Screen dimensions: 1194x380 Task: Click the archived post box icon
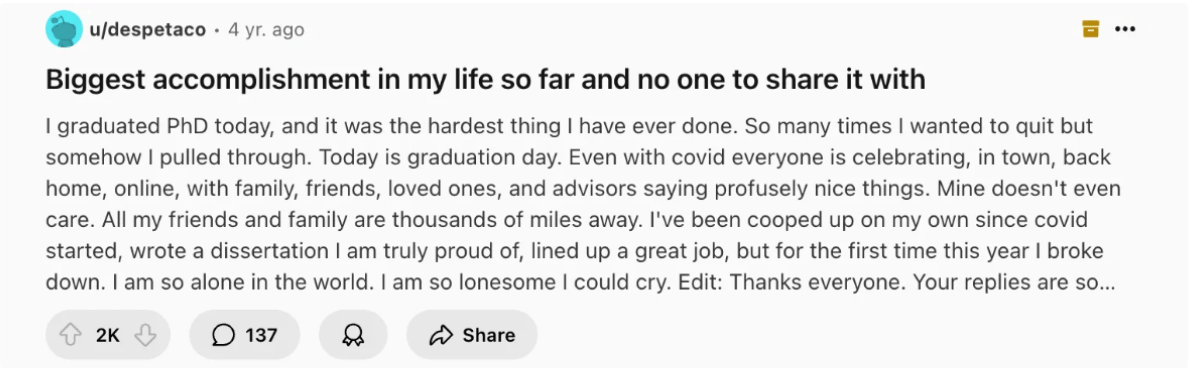tap(1090, 30)
